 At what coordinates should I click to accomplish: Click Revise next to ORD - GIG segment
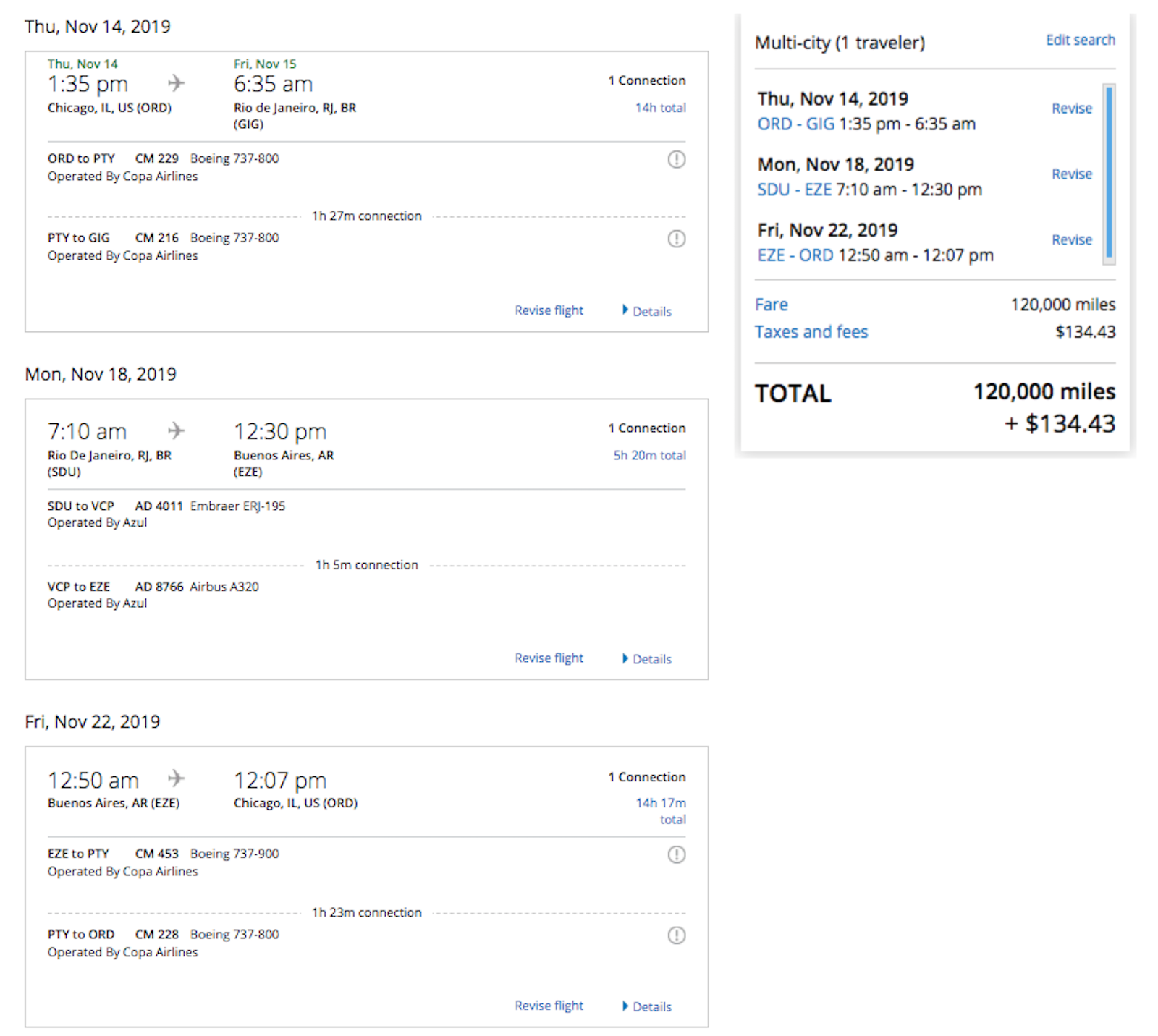click(1072, 108)
